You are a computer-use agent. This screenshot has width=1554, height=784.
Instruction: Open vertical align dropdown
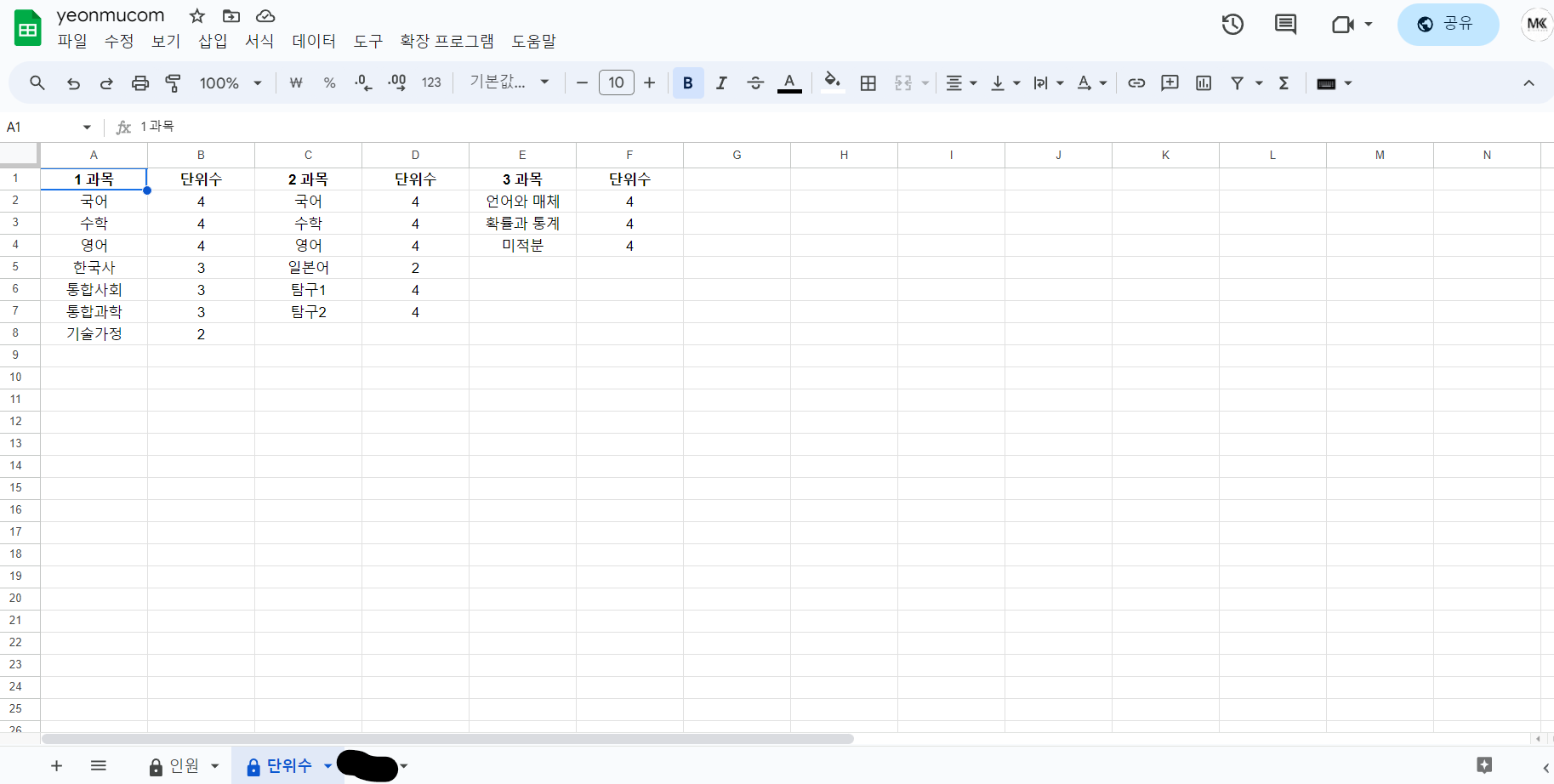pos(1005,82)
